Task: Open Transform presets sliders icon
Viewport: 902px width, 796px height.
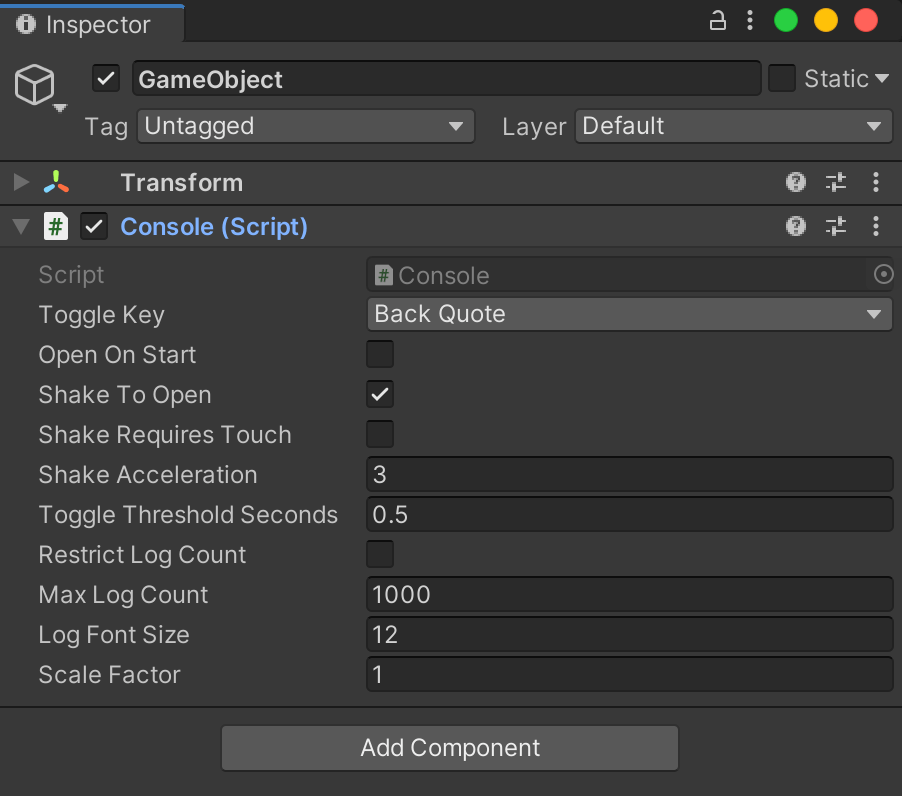Action: click(836, 182)
